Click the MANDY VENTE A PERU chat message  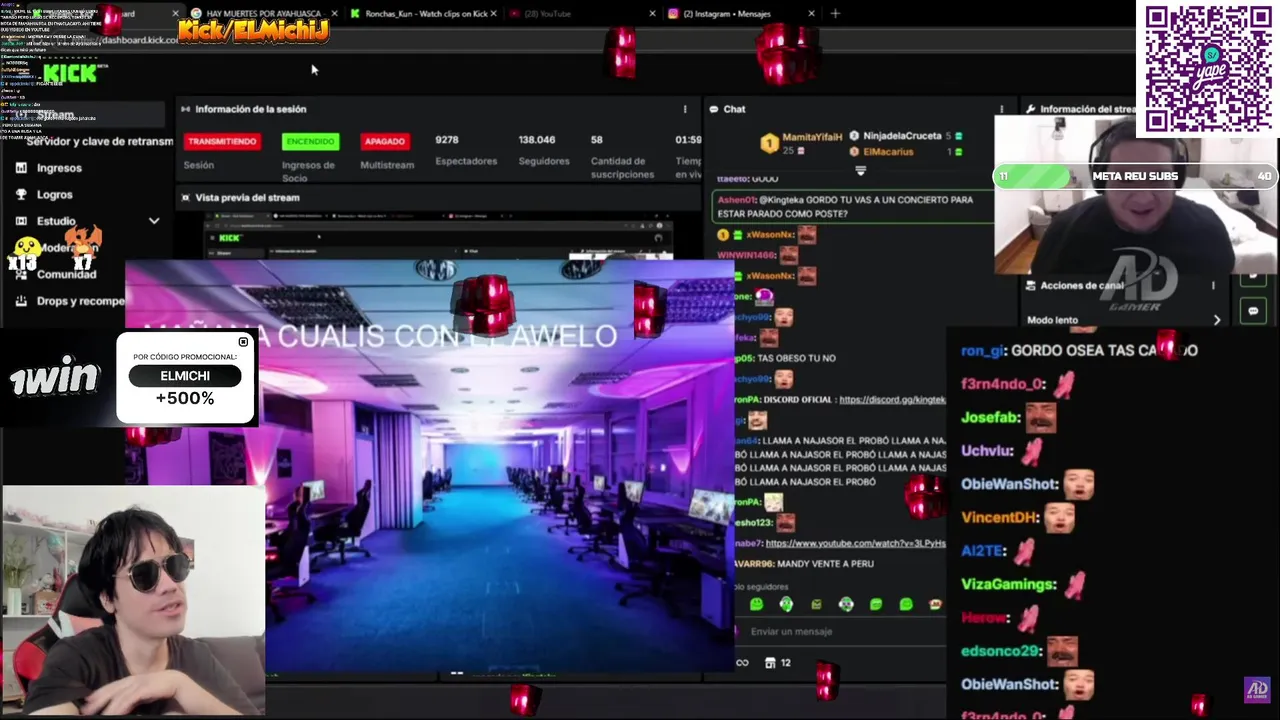pos(826,563)
